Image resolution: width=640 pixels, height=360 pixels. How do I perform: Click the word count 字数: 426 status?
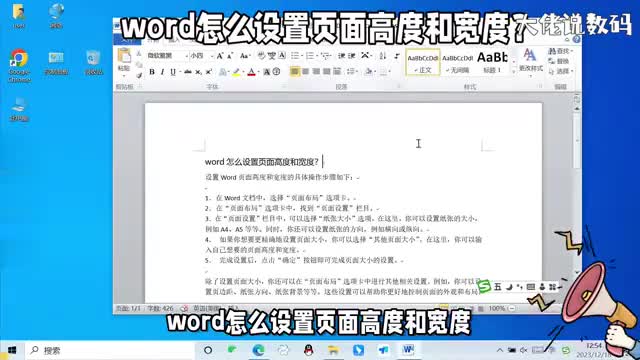160,309
